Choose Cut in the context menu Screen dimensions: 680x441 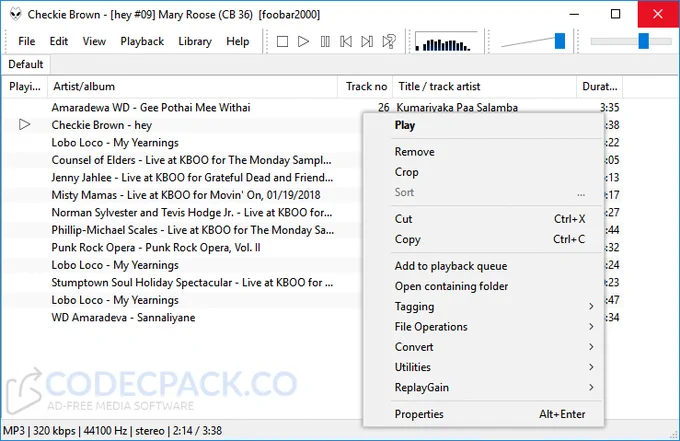click(484, 219)
